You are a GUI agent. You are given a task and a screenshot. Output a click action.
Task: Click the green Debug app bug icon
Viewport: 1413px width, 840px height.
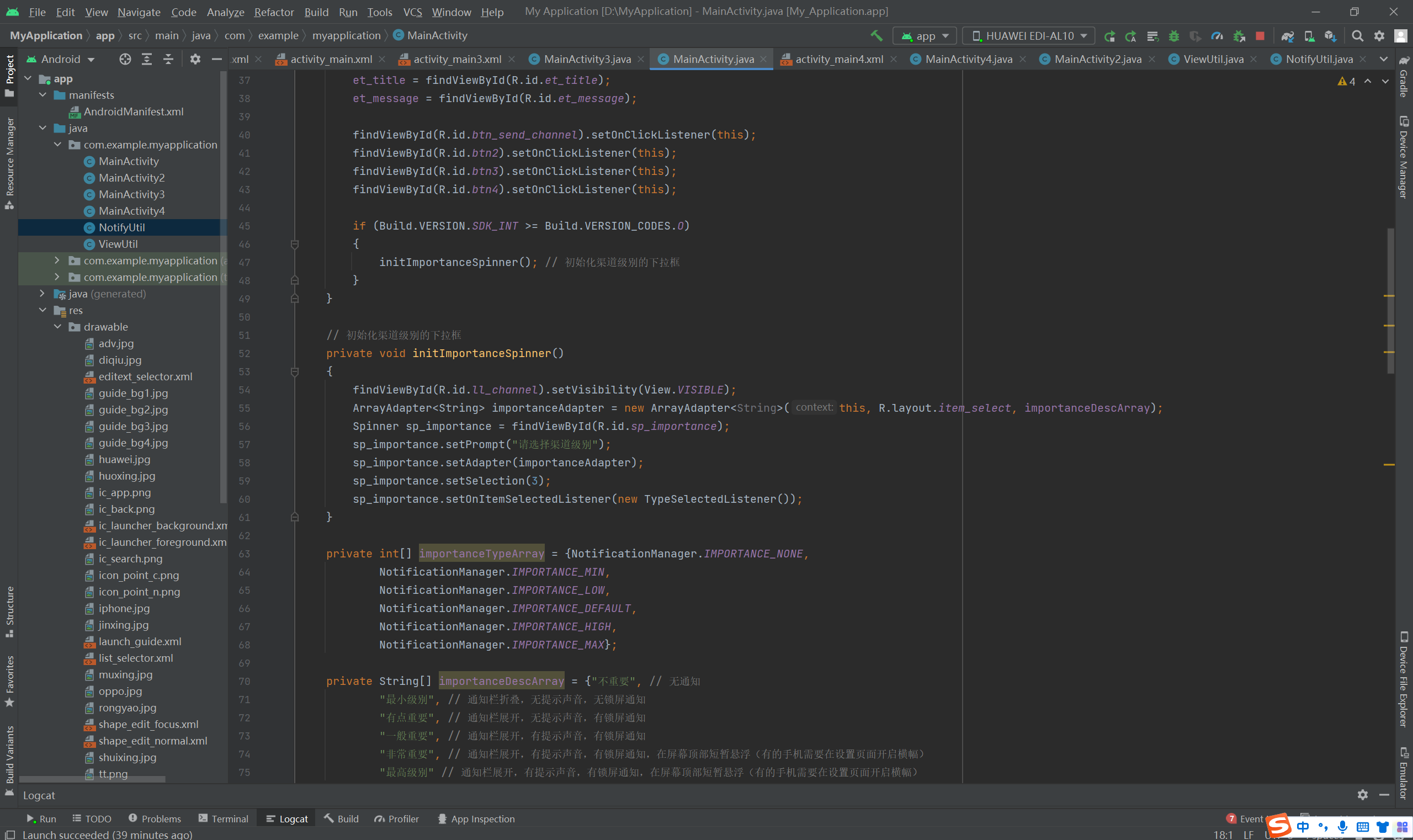click(1173, 36)
